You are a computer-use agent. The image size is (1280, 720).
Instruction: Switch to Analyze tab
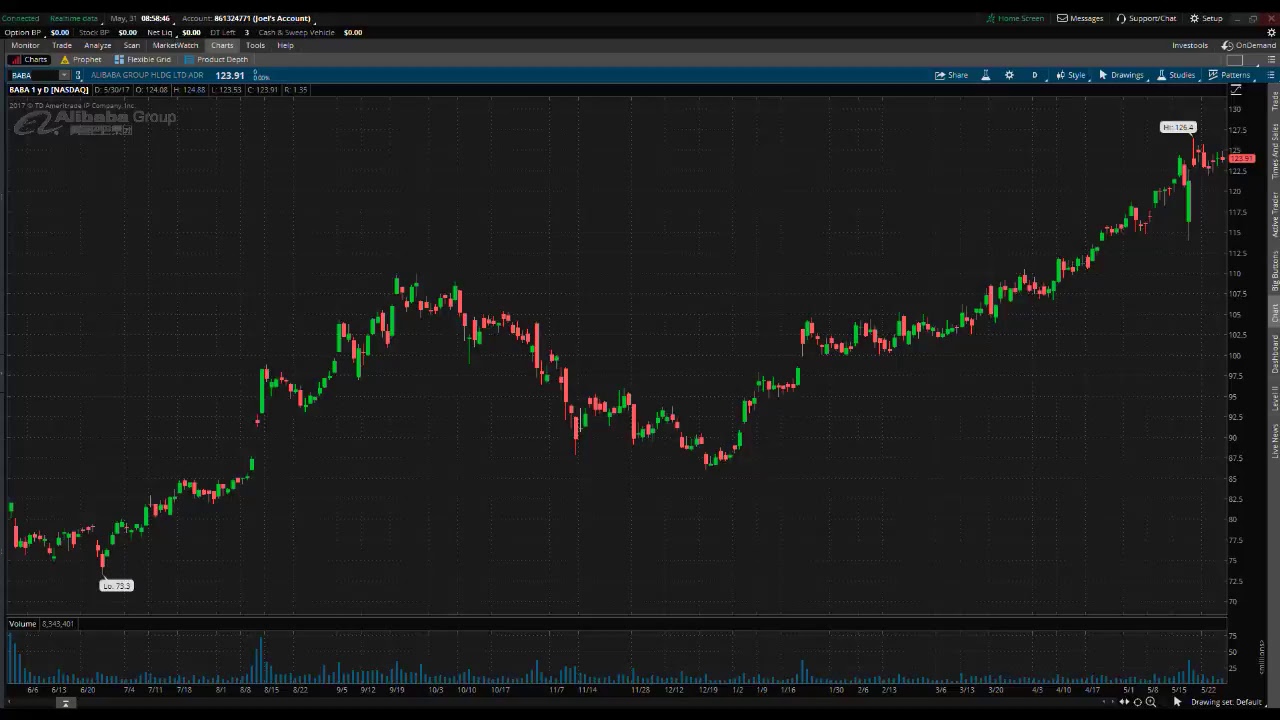pos(98,45)
